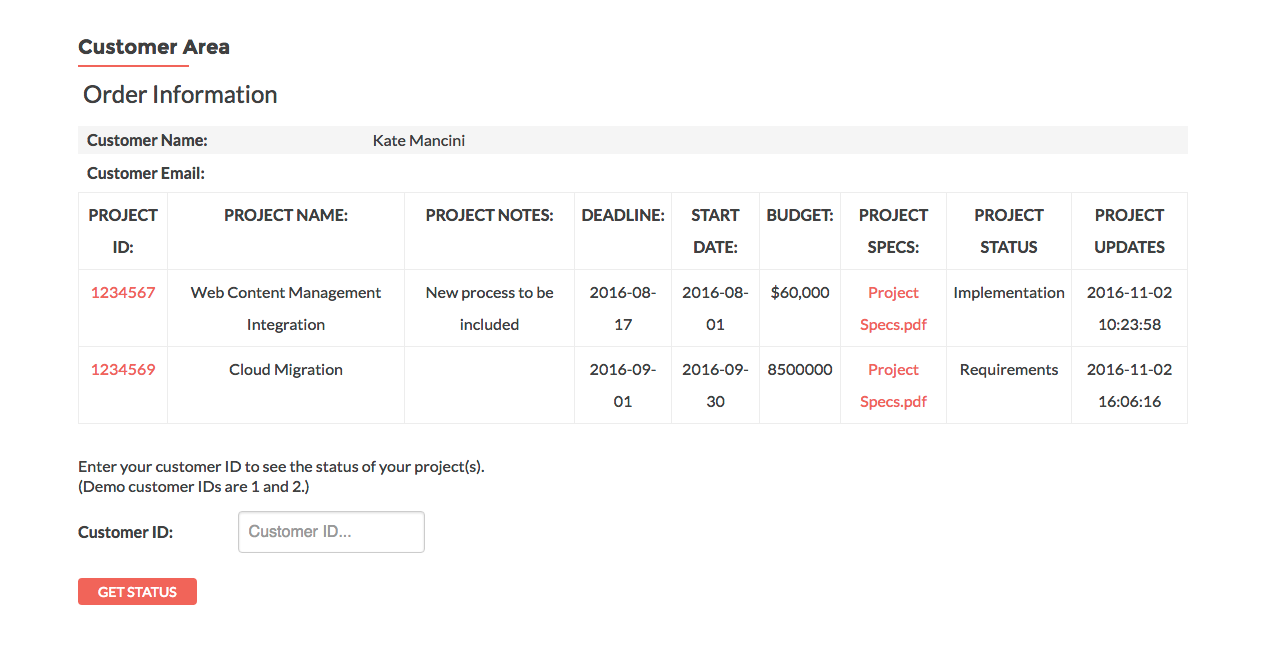Viewport: 1269px width, 648px height.
Task: Open project ID 1234569 link
Action: [x=123, y=370]
